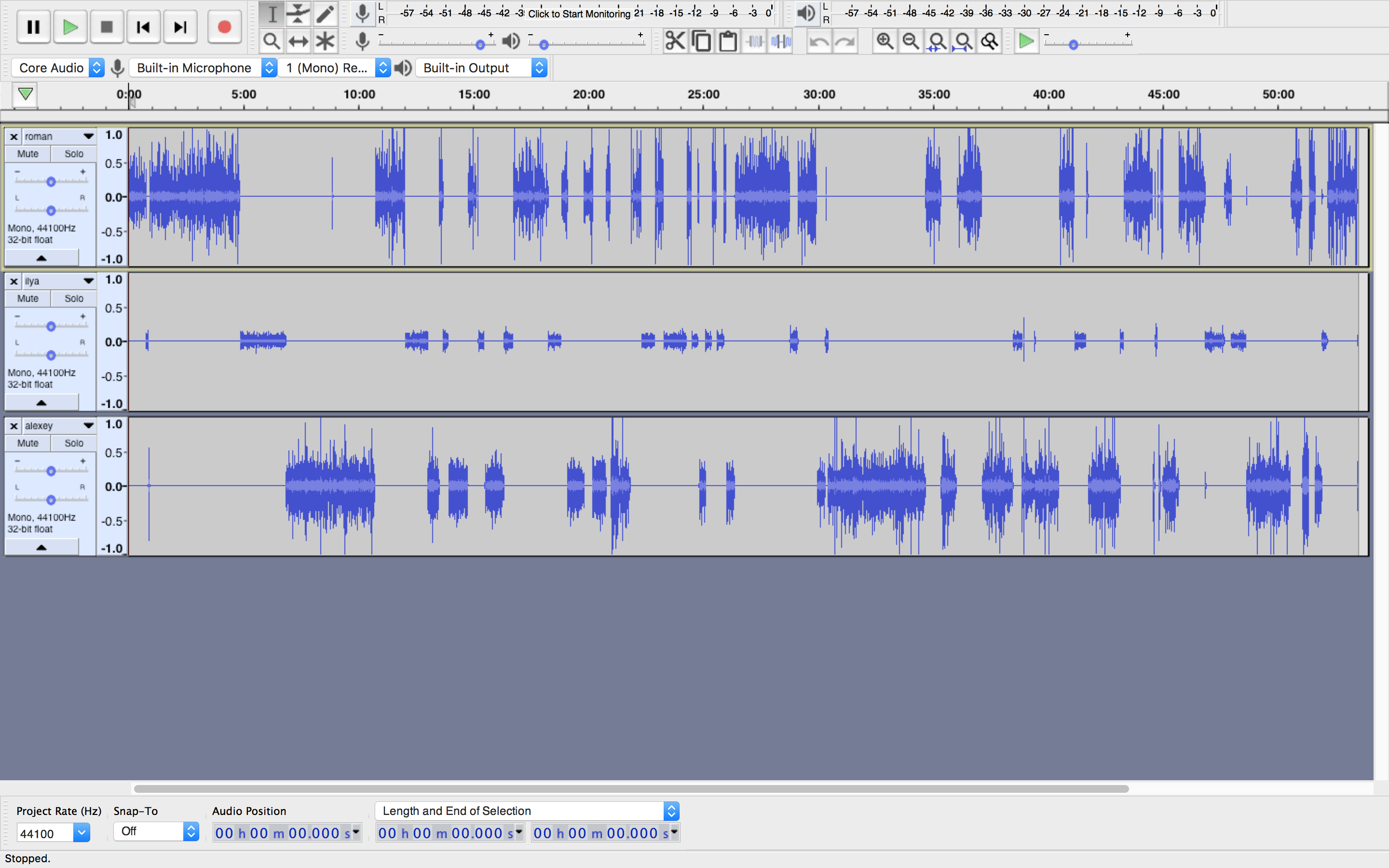The width and height of the screenshot is (1389, 868).
Task: Click the roman track gain slider
Action: [51, 181]
